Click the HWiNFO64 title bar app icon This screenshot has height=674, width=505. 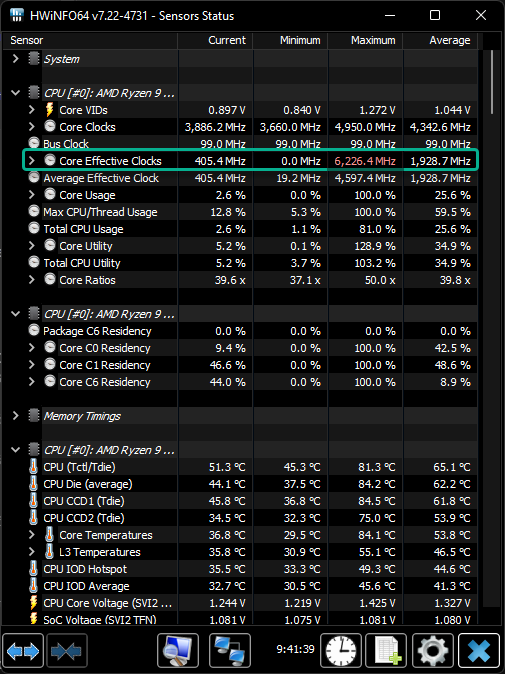coord(16,15)
